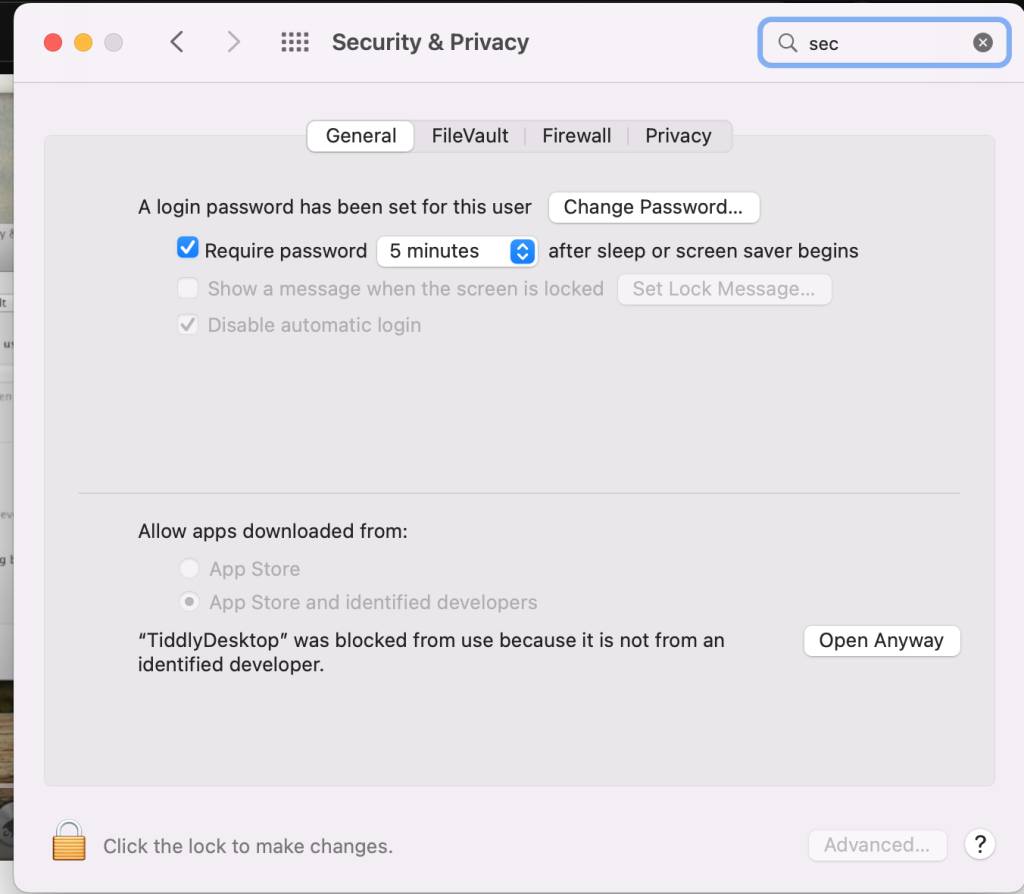Click the magnifying glass search icon

[788, 43]
